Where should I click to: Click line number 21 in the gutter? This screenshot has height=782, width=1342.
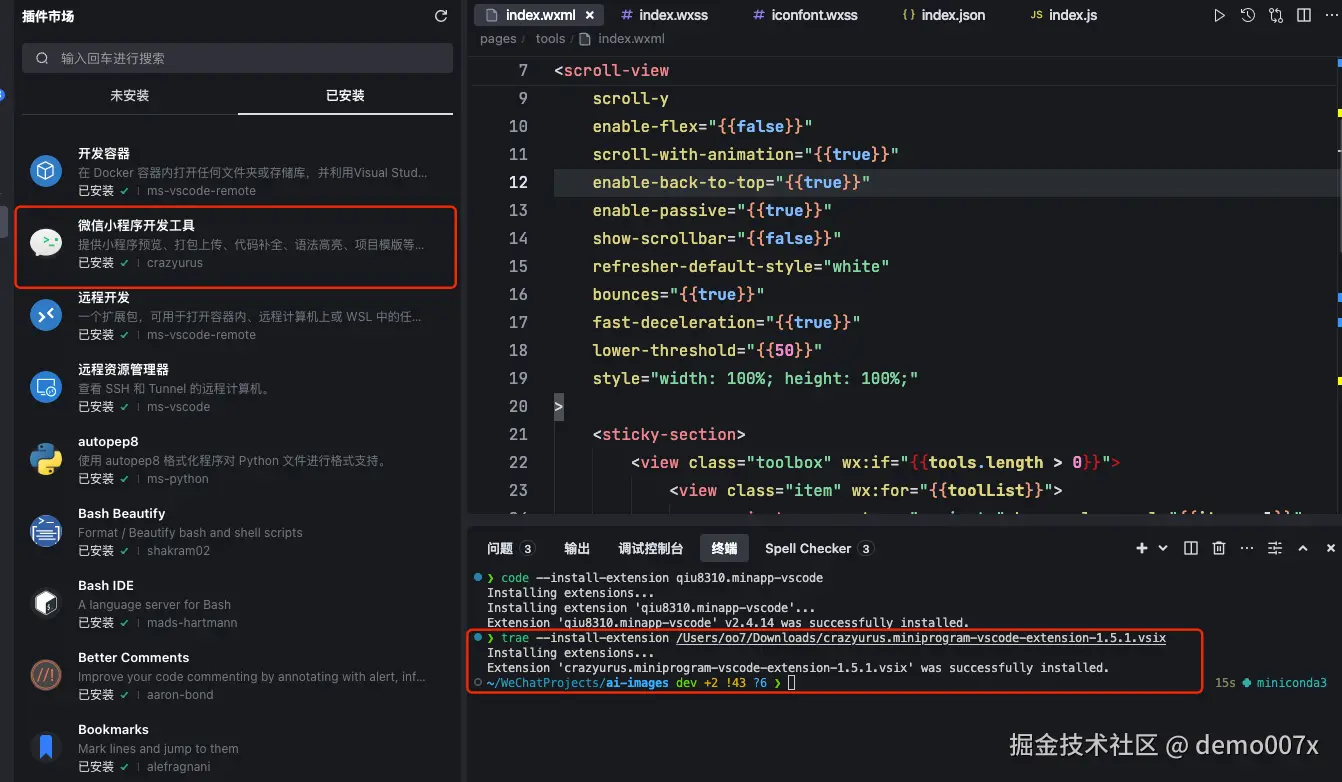point(518,434)
